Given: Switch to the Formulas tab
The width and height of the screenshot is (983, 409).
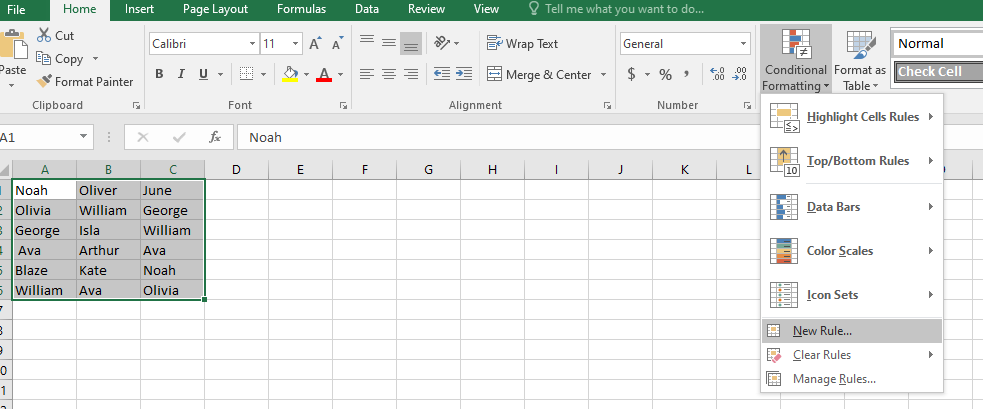Looking at the screenshot, I should tap(301, 9).
